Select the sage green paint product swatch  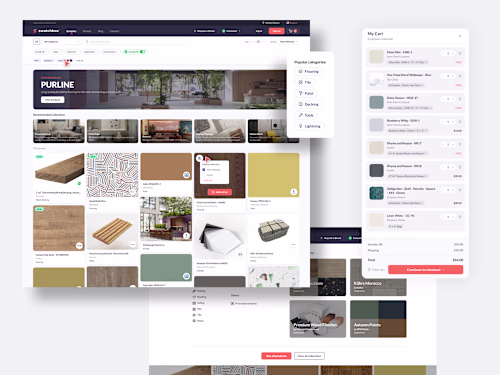(x=166, y=268)
